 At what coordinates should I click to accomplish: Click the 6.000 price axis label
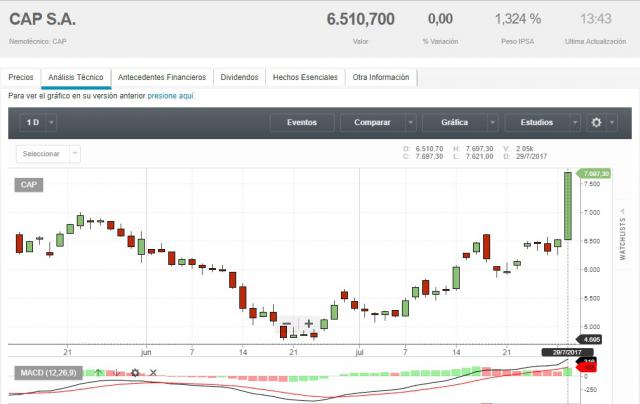[x=592, y=270]
